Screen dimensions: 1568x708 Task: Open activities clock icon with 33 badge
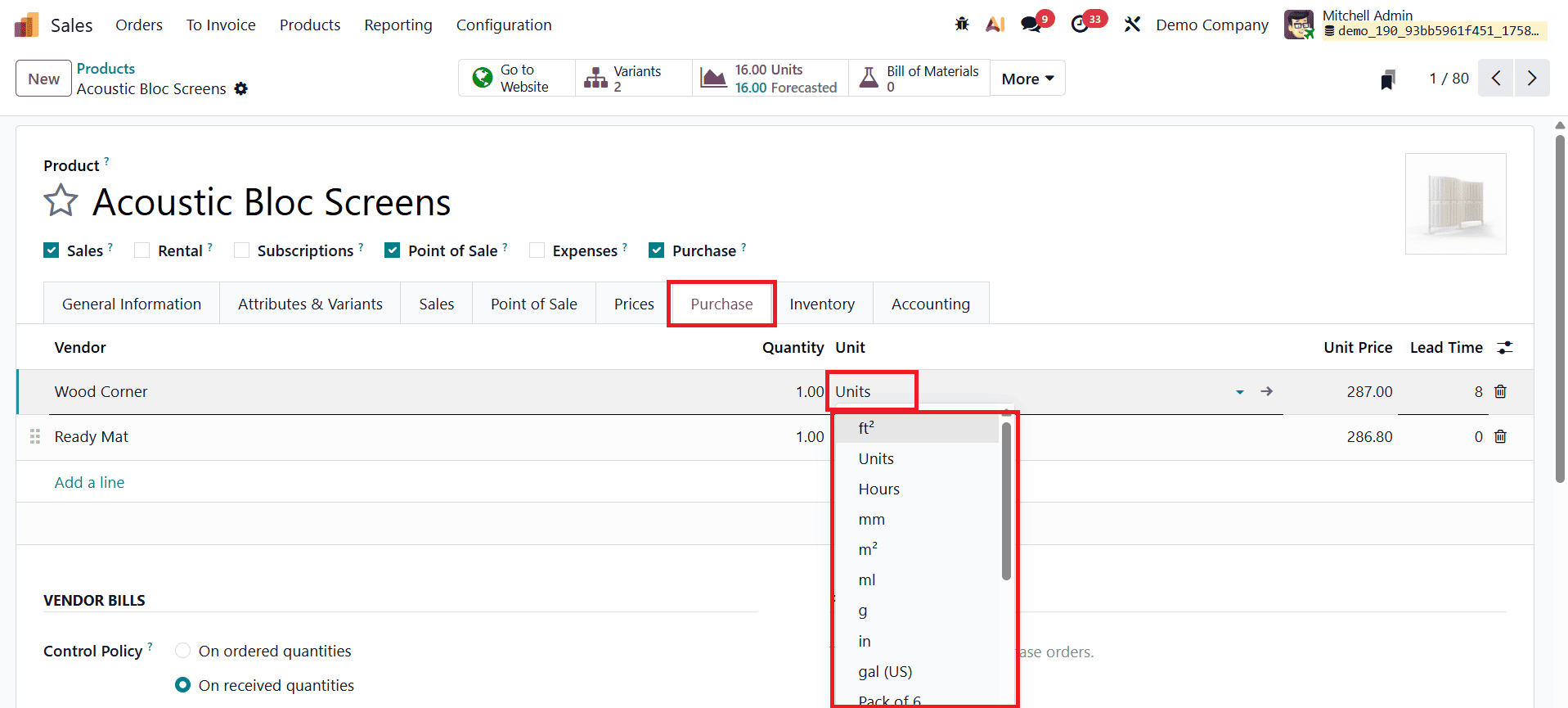(1081, 25)
